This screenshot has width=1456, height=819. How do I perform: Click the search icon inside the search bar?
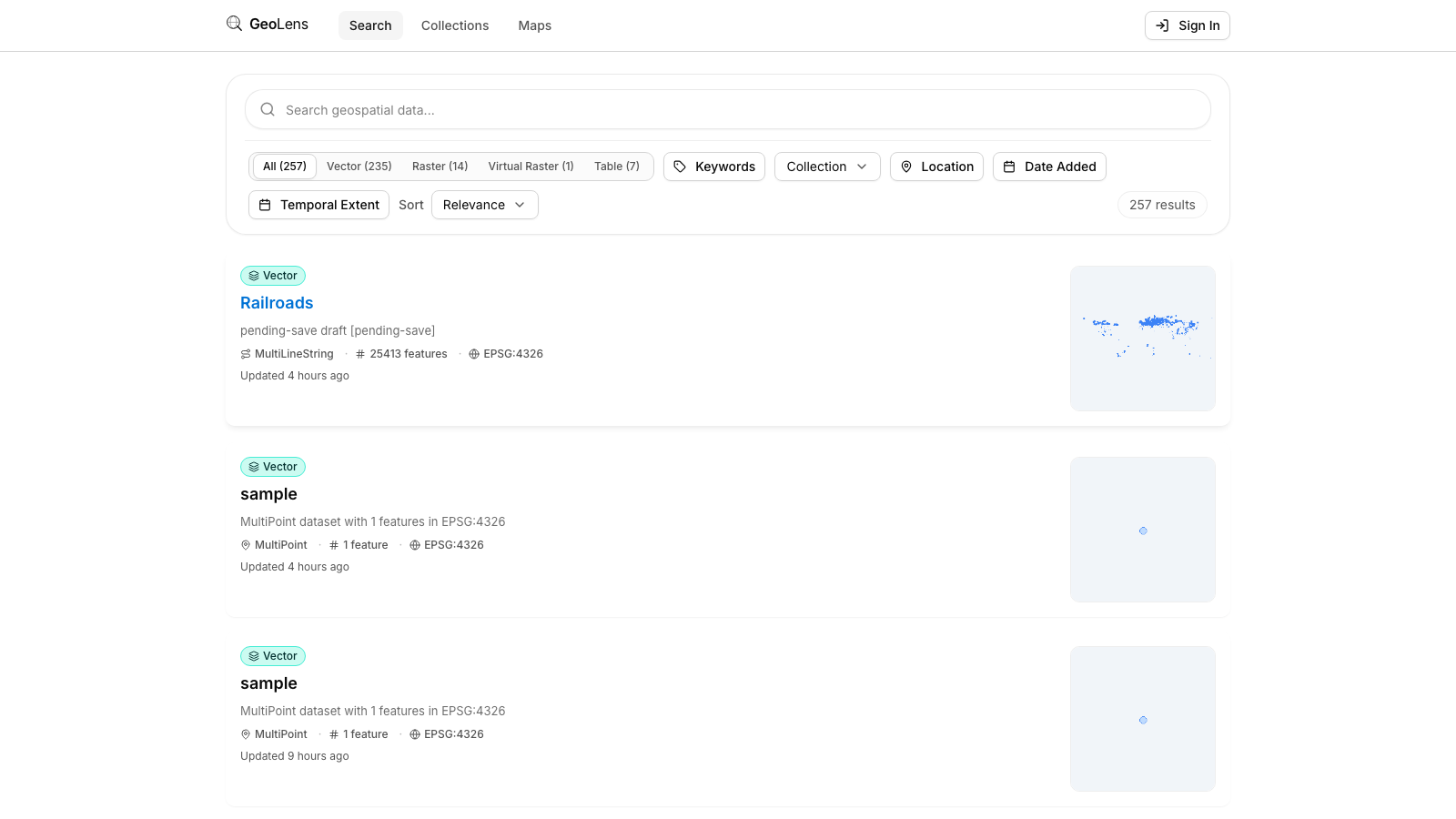click(x=268, y=109)
